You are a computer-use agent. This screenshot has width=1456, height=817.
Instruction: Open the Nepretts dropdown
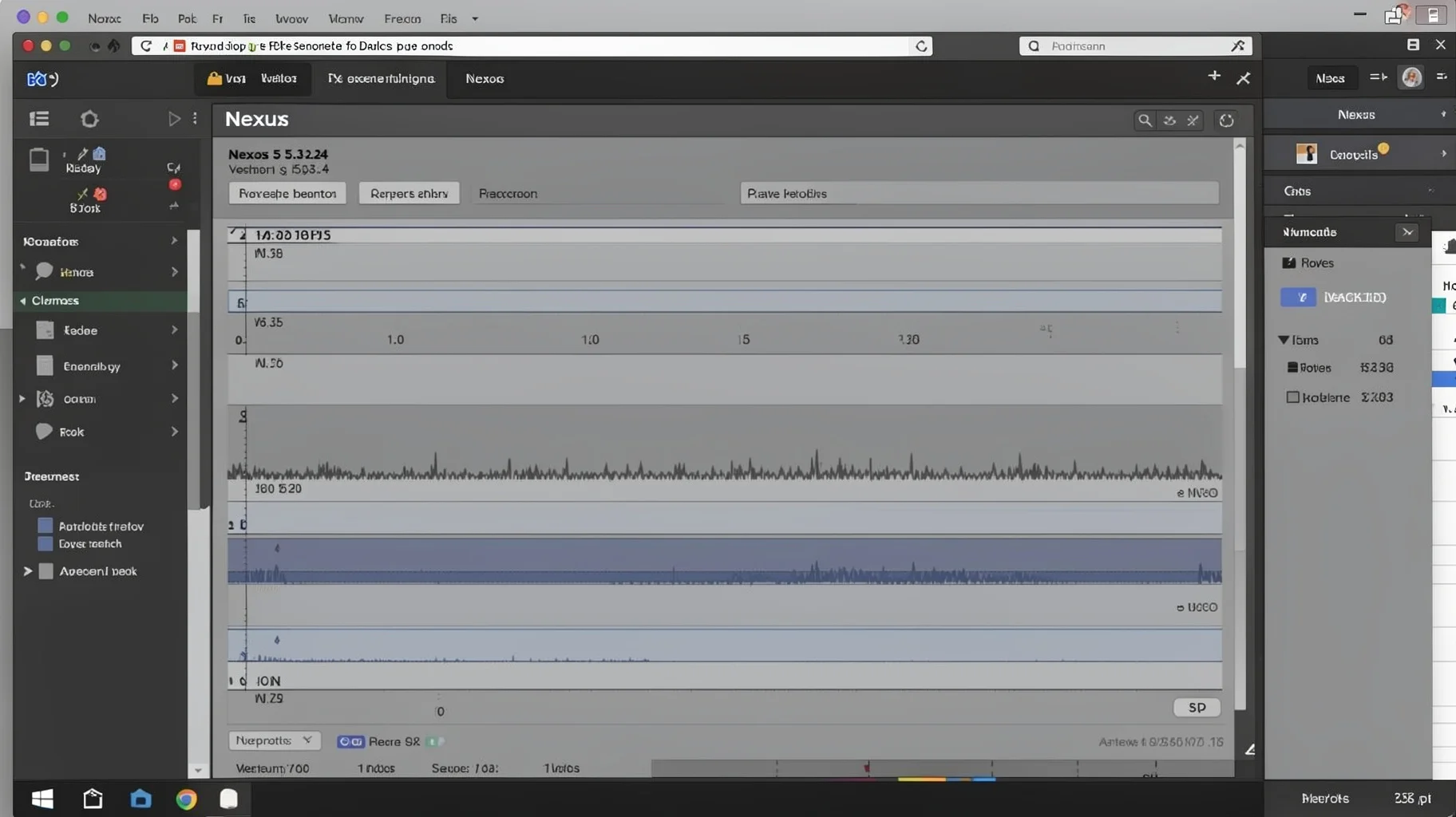275,740
